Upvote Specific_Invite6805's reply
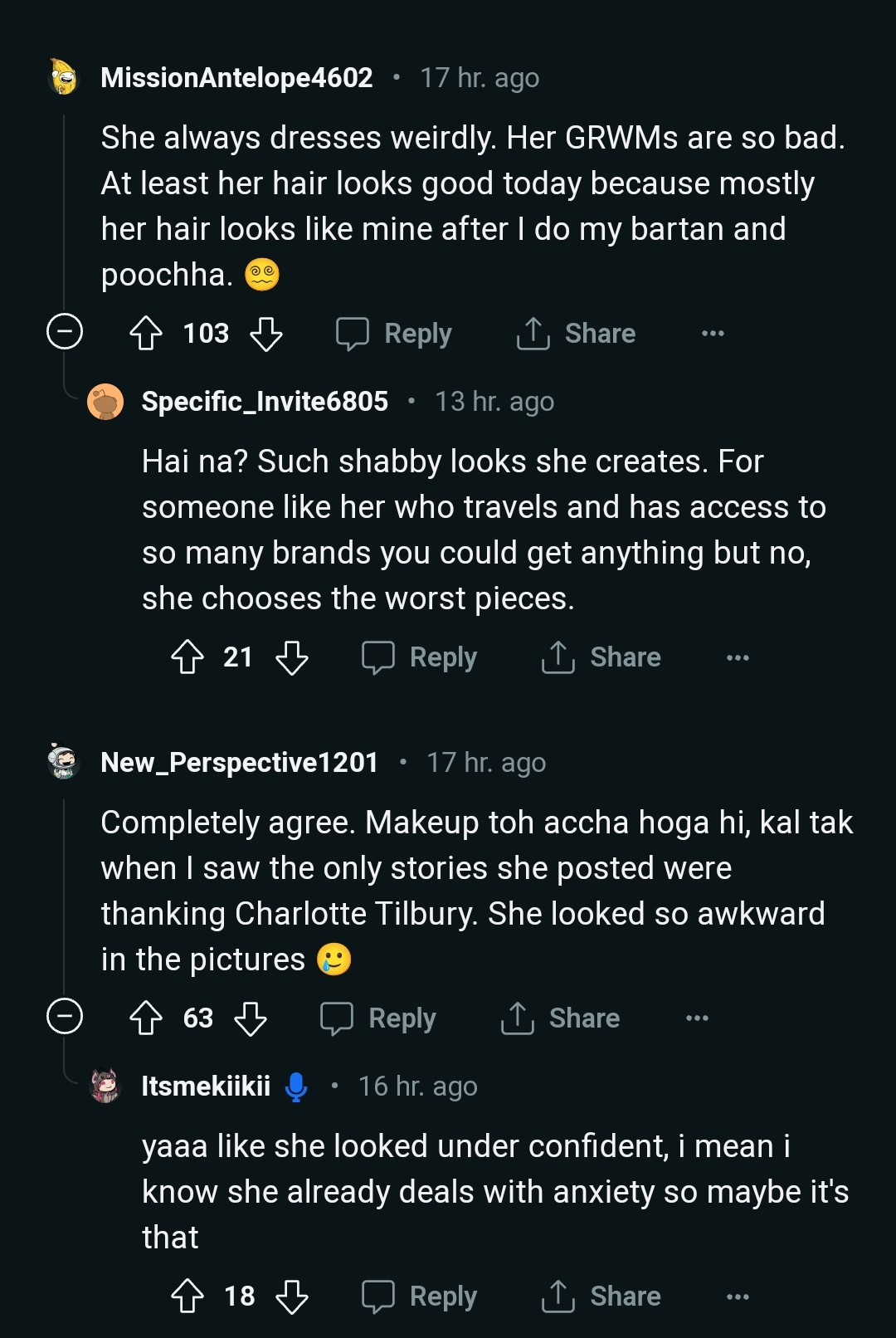 (187, 657)
